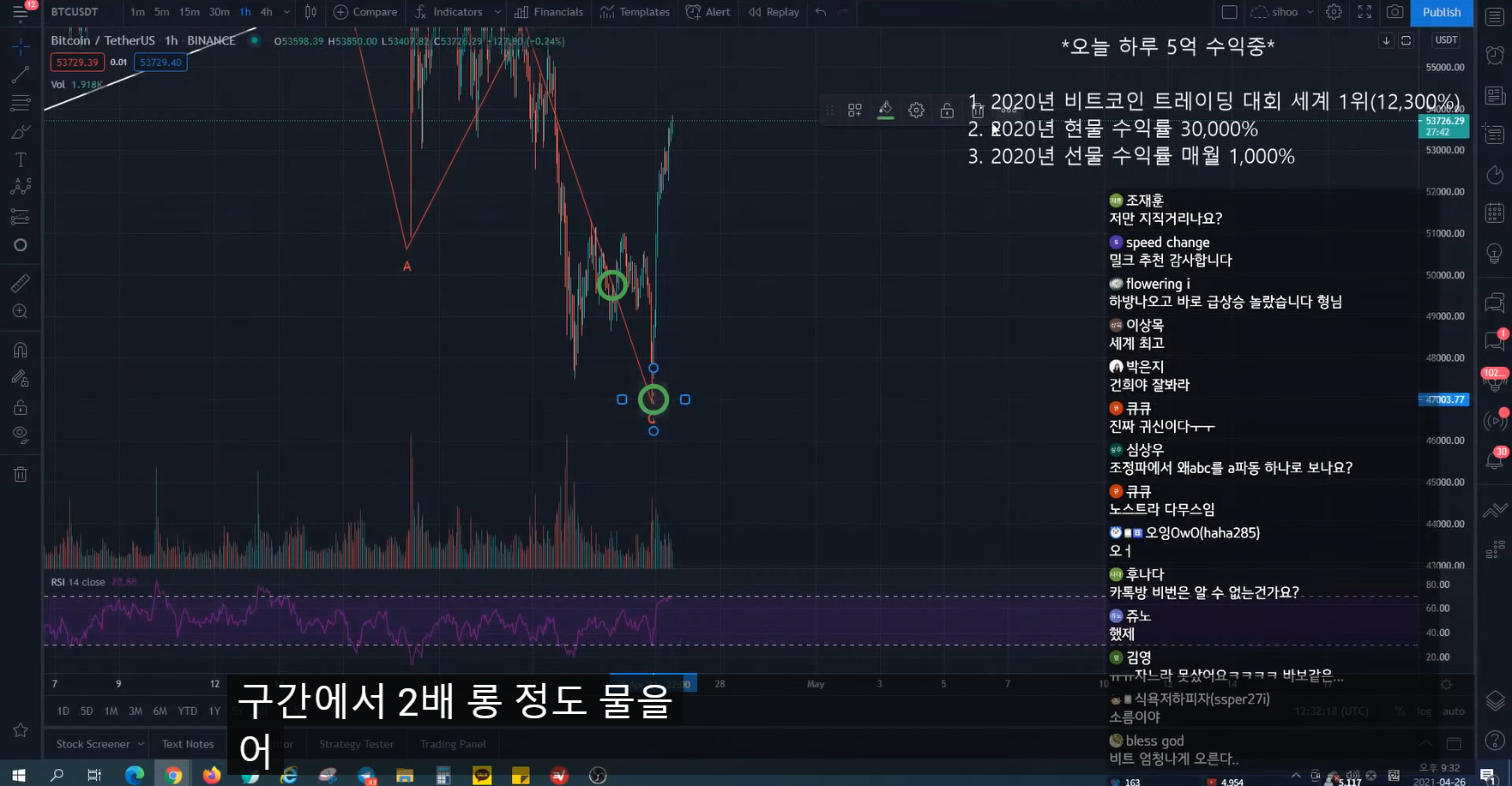
Task: Open news panel in right sidebar
Action: (x=1495, y=94)
